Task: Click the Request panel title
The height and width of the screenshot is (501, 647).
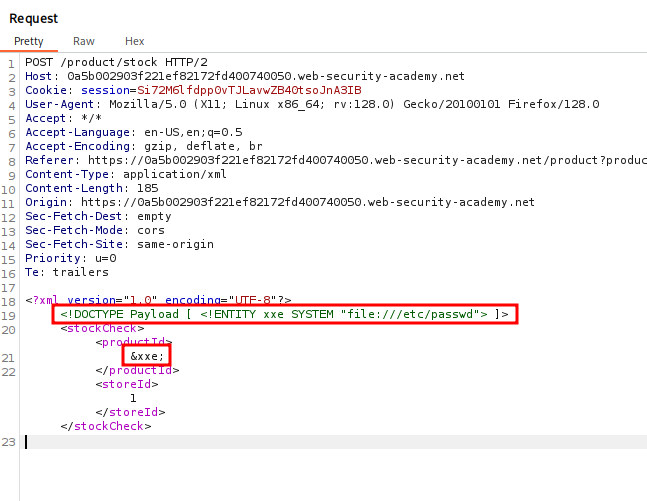Action: tap(33, 19)
